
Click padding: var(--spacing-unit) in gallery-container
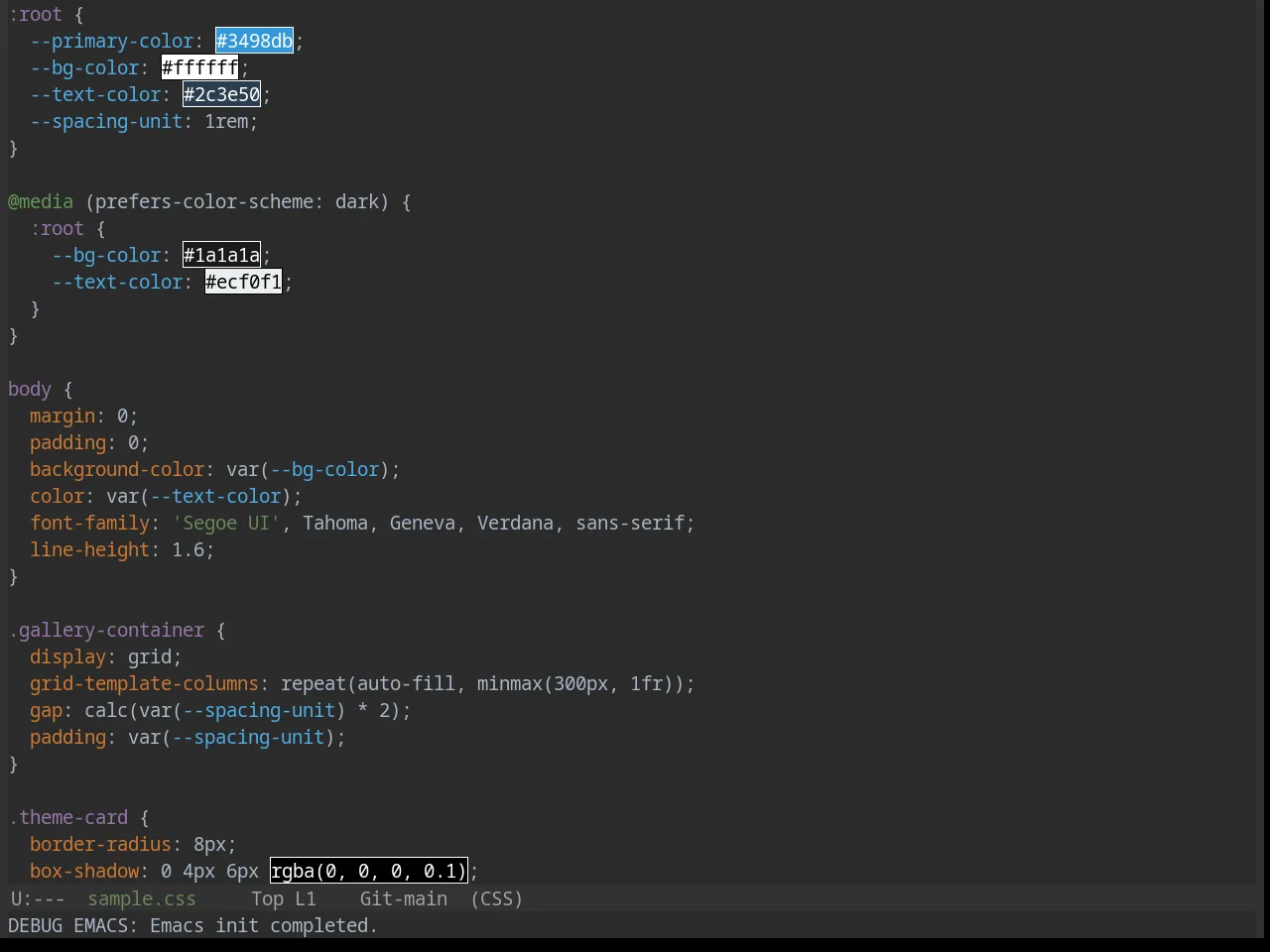[x=188, y=737]
